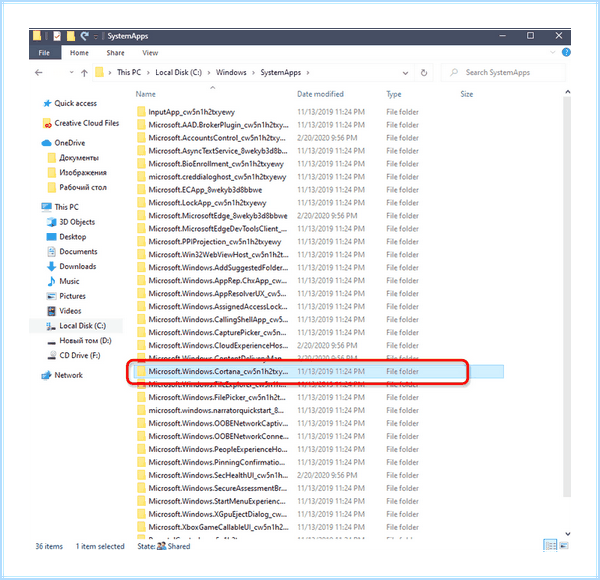Viewport: 600px width, 580px height.
Task: Open Documents in navigation pane
Action: (72, 251)
